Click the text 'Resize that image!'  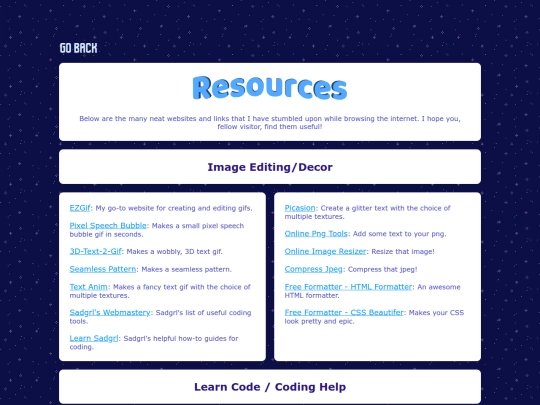(x=403, y=252)
